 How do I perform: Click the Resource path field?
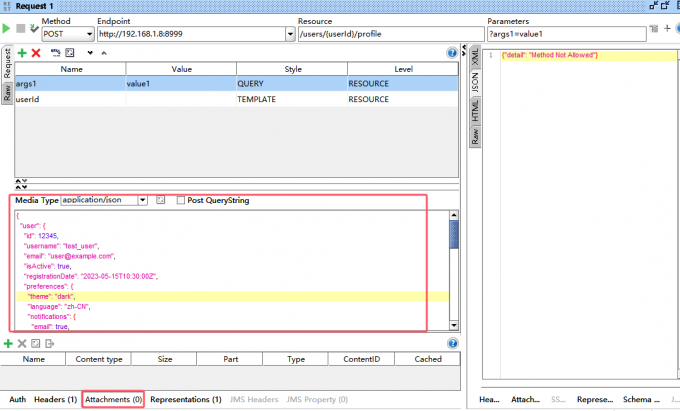coord(391,34)
